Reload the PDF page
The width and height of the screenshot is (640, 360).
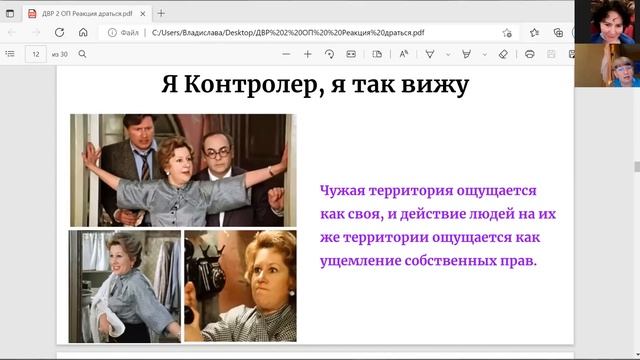coord(60,33)
